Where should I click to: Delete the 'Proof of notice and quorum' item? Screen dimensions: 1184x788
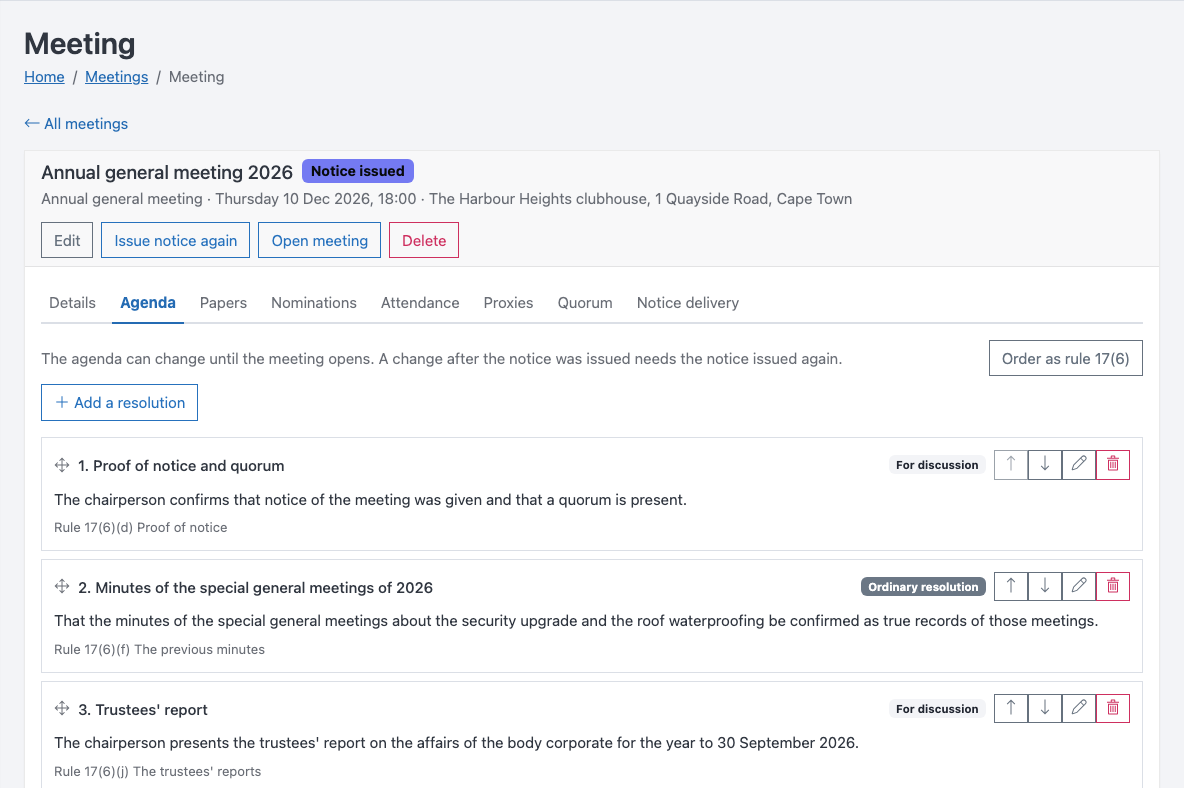click(1113, 464)
